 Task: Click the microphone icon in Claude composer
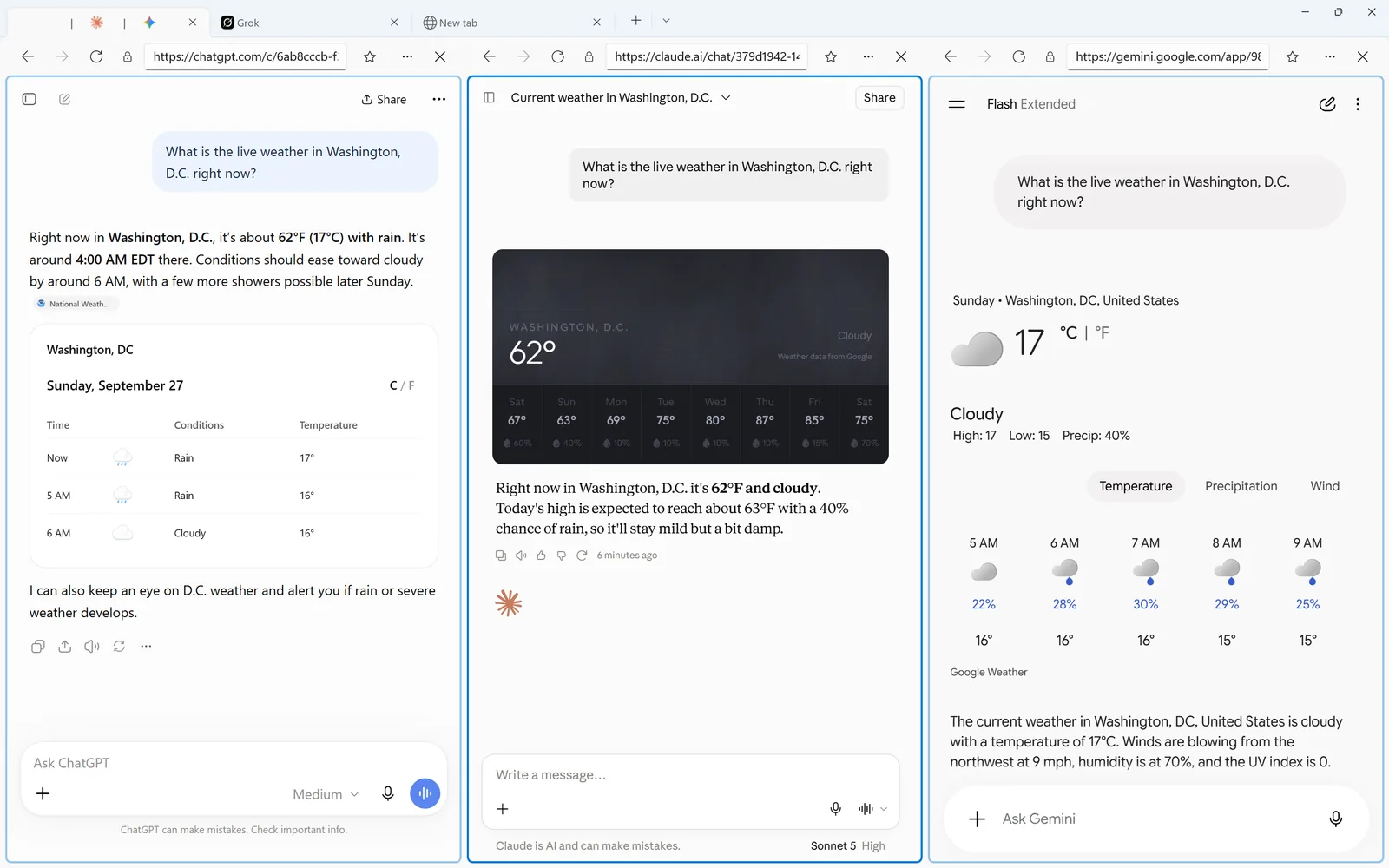tap(835, 809)
